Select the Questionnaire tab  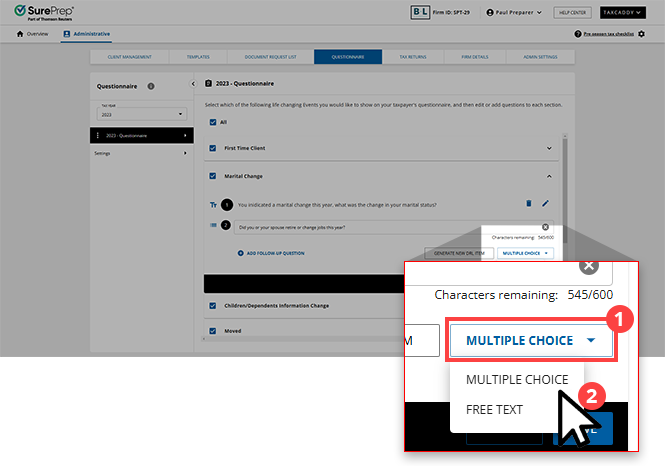(348, 57)
